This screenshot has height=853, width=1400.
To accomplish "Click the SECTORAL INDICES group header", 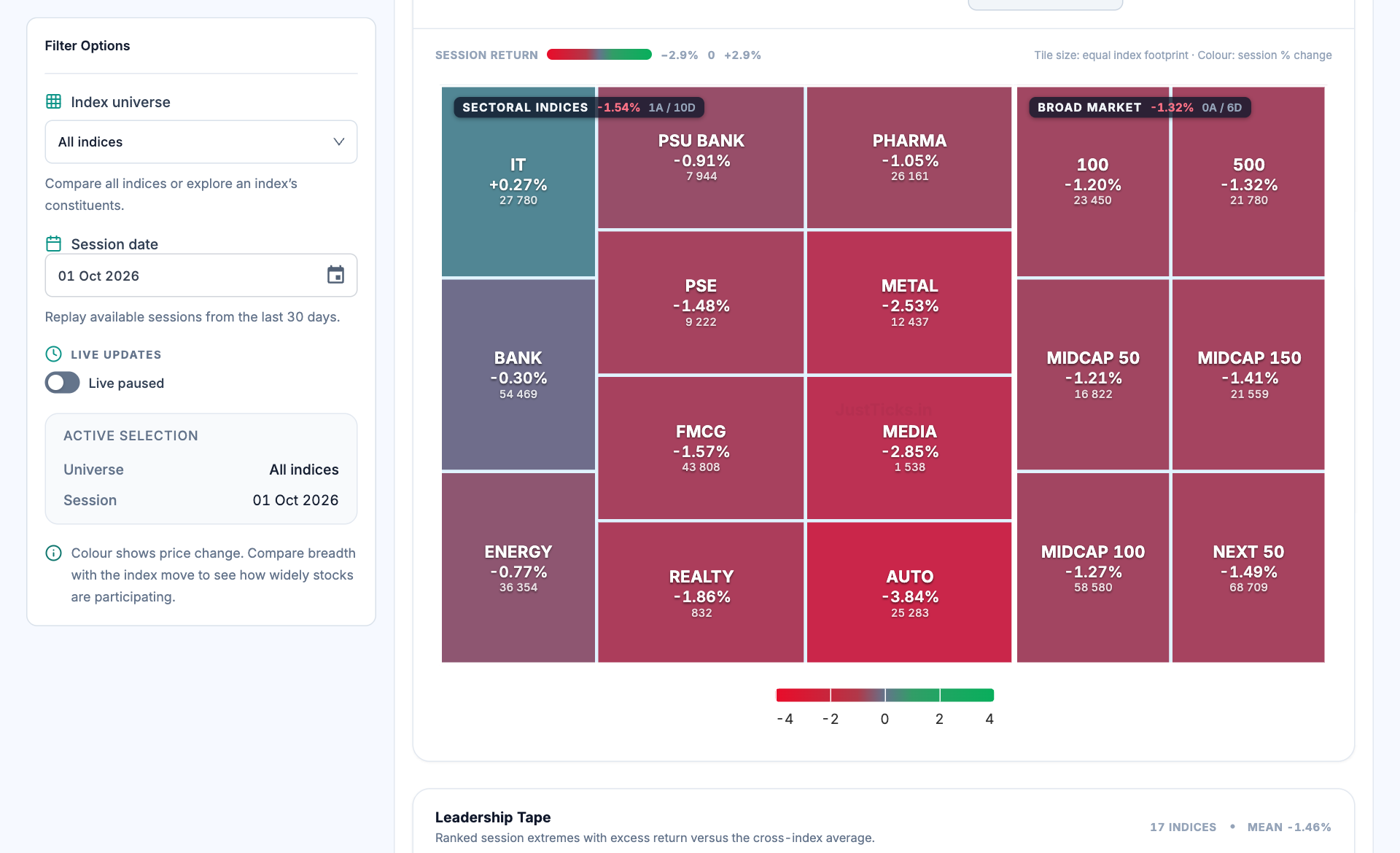I will 579,107.
